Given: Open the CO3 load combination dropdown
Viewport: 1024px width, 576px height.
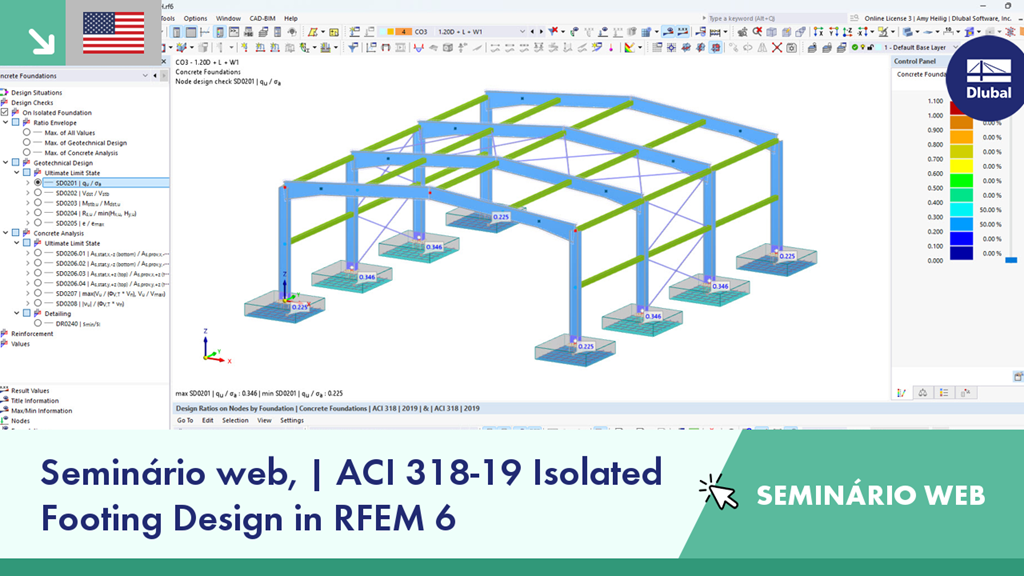Looking at the screenshot, I should point(522,31).
